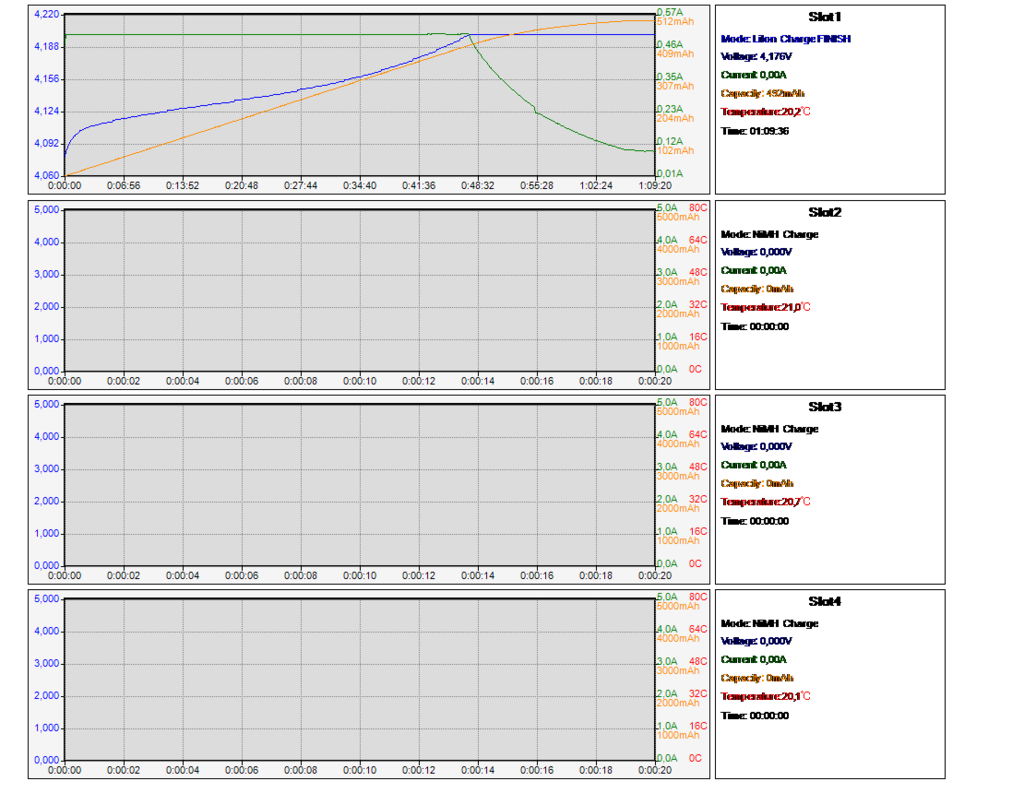Screen dimensions: 1024x793
Task: Select the Voltage 4,178V readout
Action: tap(756, 57)
